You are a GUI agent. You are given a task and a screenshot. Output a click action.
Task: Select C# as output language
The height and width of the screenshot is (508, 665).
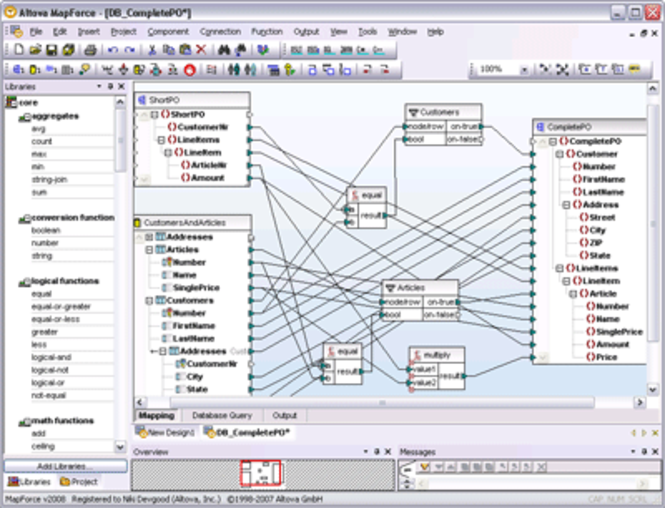tap(362, 50)
